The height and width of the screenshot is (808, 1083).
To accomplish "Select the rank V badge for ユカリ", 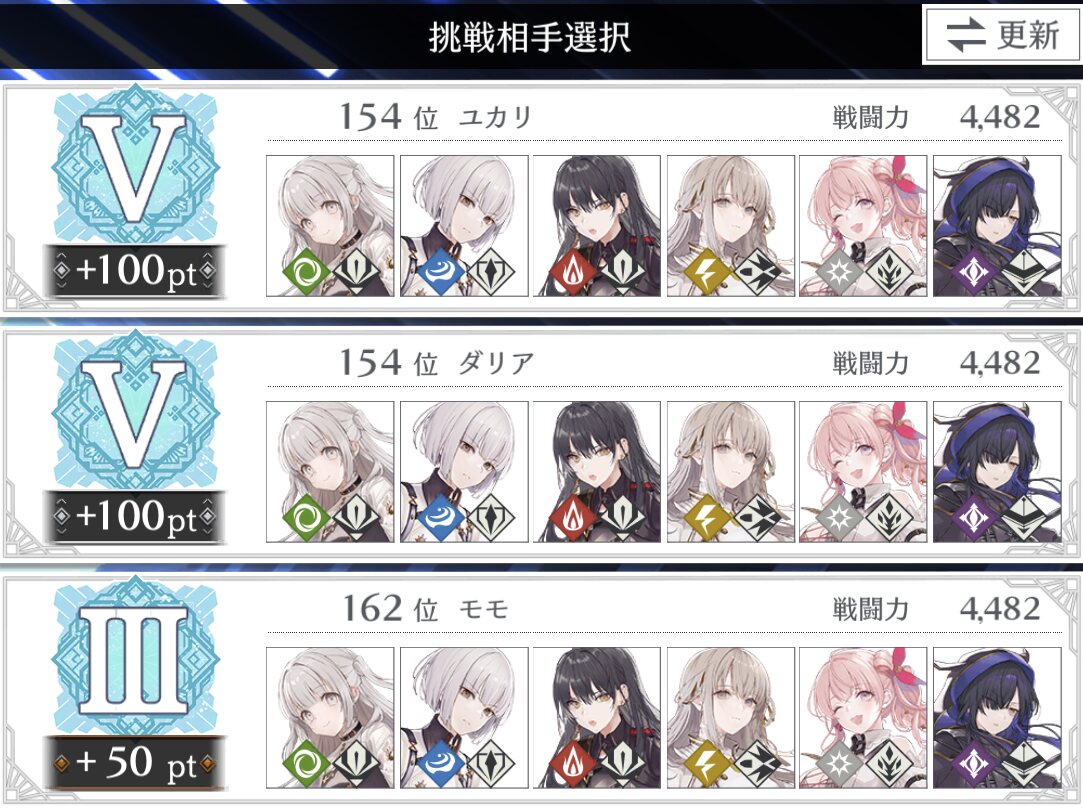I will [x=135, y=164].
